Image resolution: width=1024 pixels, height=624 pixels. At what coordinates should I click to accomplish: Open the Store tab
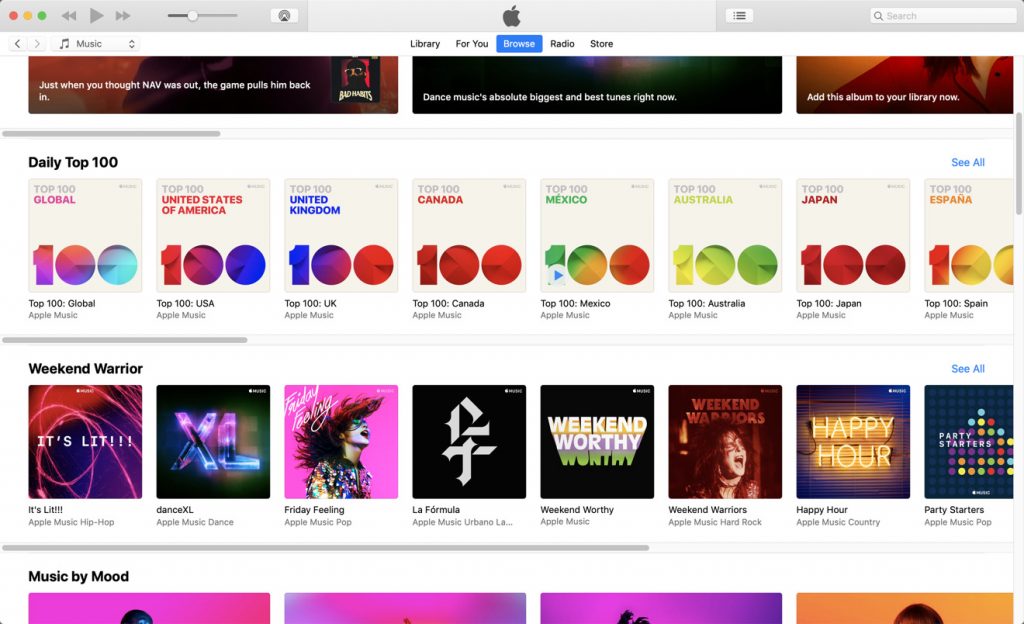point(601,44)
